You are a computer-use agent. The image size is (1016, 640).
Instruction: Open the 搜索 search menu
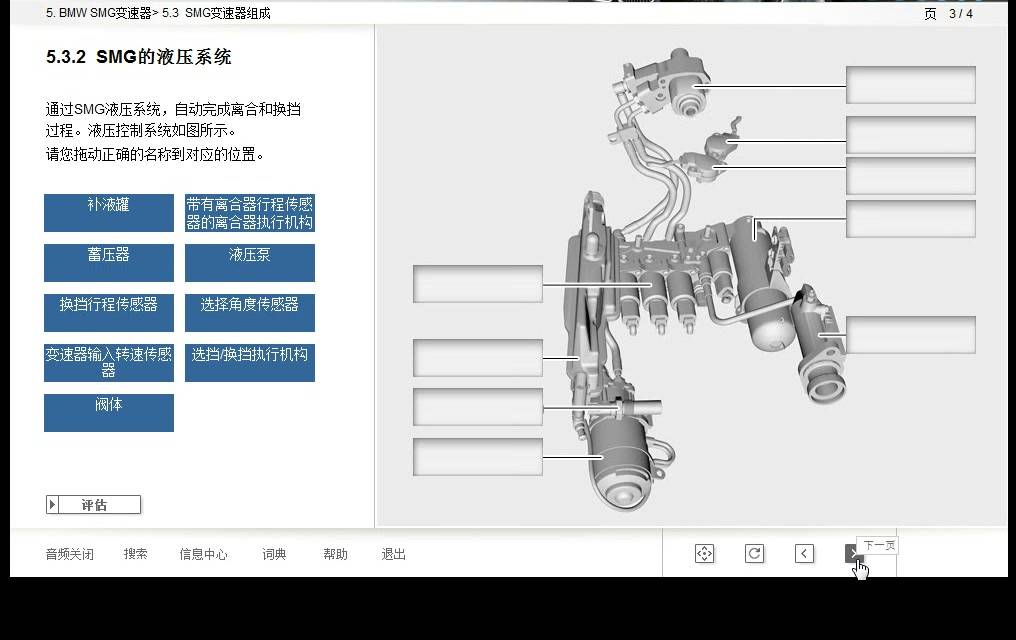(x=135, y=554)
